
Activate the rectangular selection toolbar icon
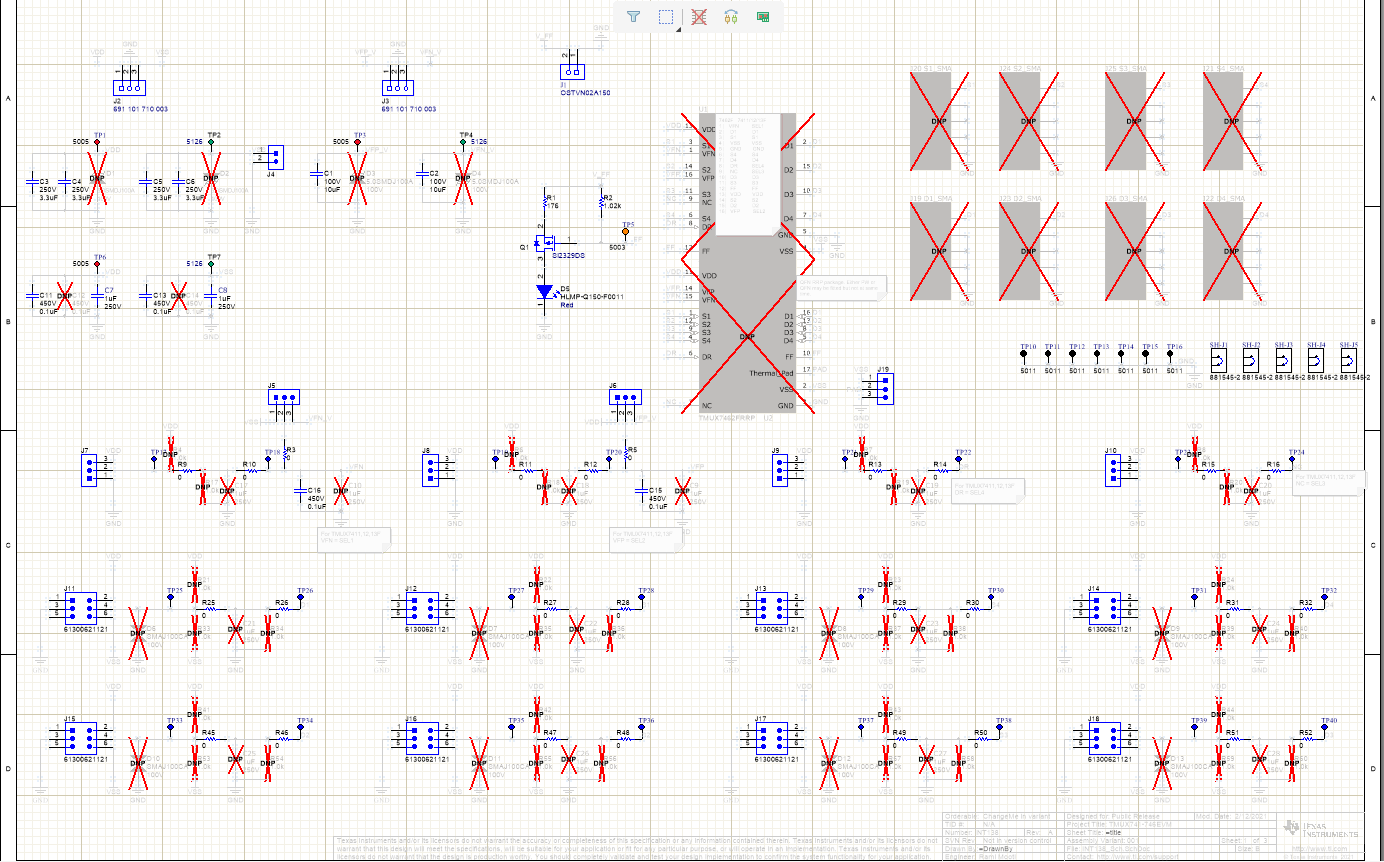point(666,17)
